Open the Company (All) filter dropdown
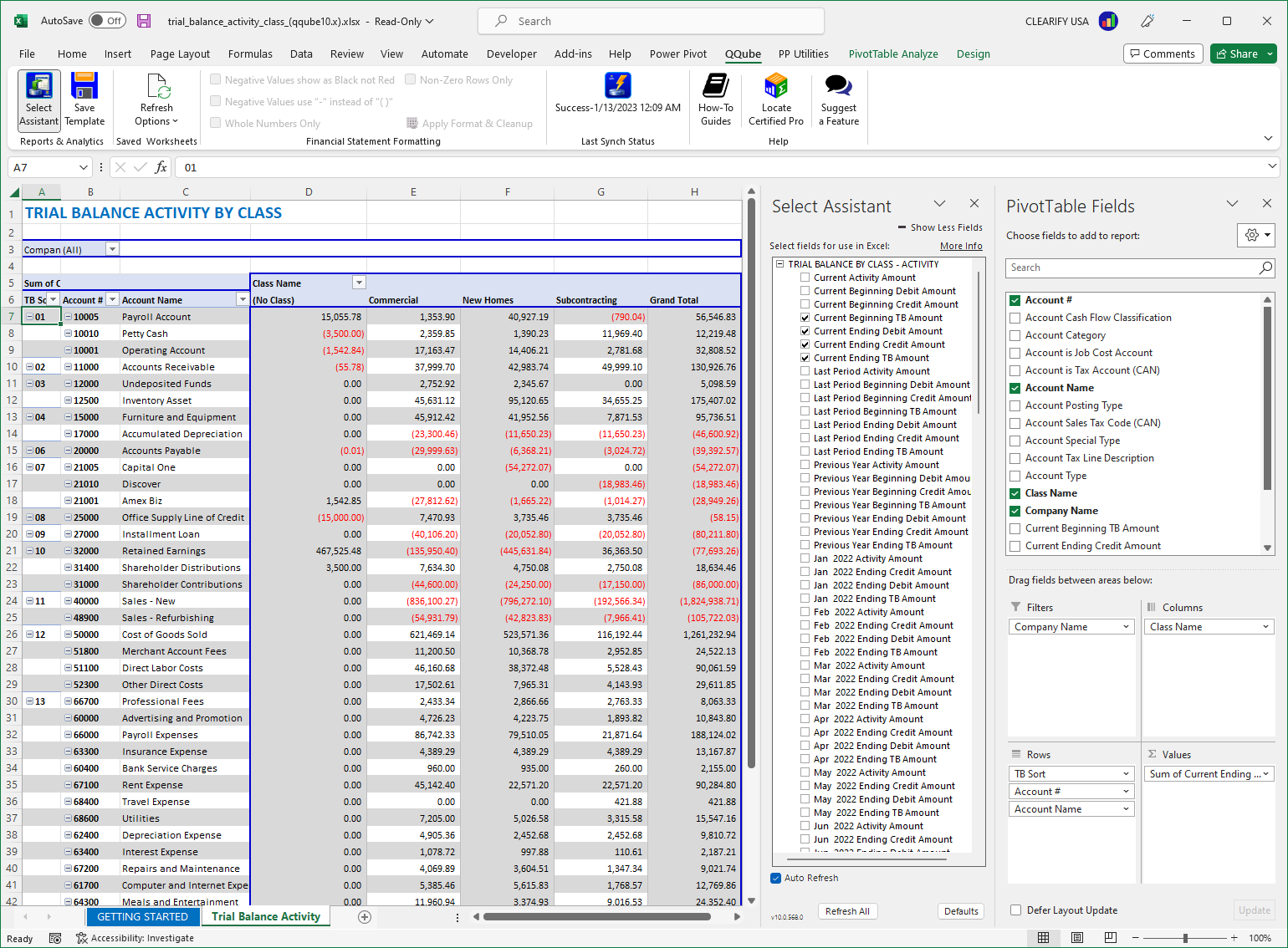This screenshot has width=1288, height=948. (112, 249)
